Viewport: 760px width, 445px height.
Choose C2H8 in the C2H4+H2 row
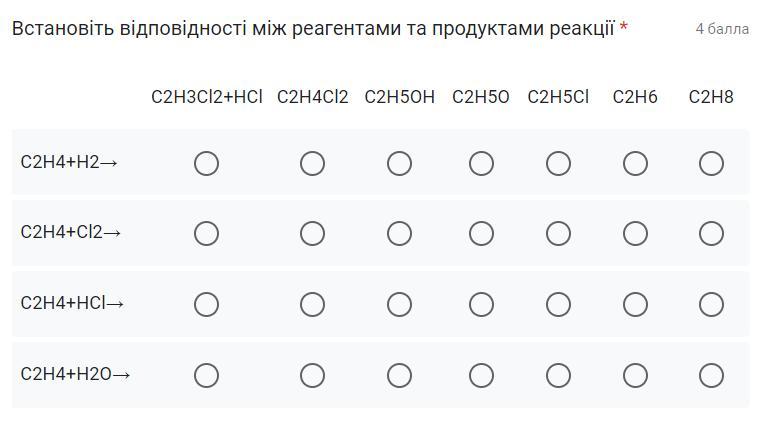point(711,163)
